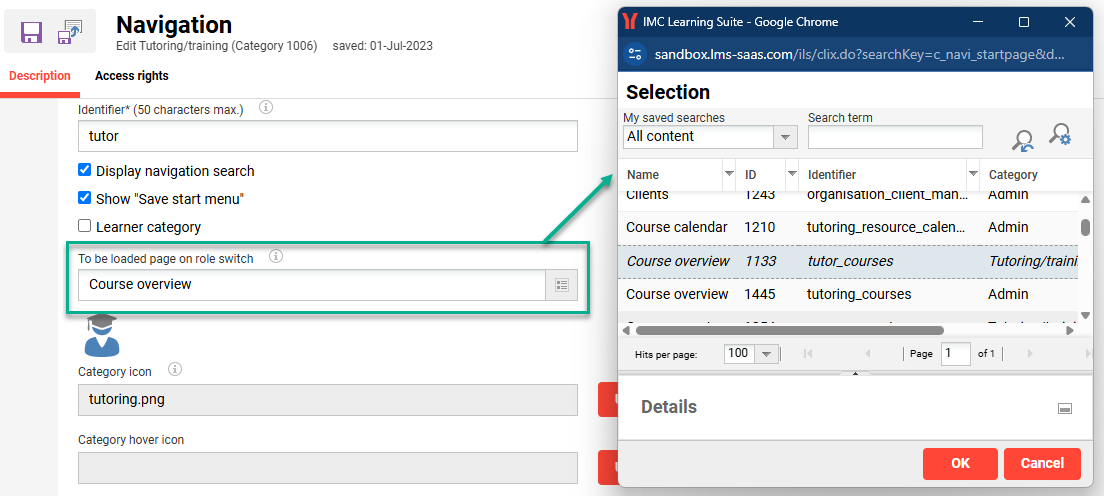Click scroll down arrow of results list
Image resolution: width=1104 pixels, height=496 pixels.
click(x=1086, y=315)
